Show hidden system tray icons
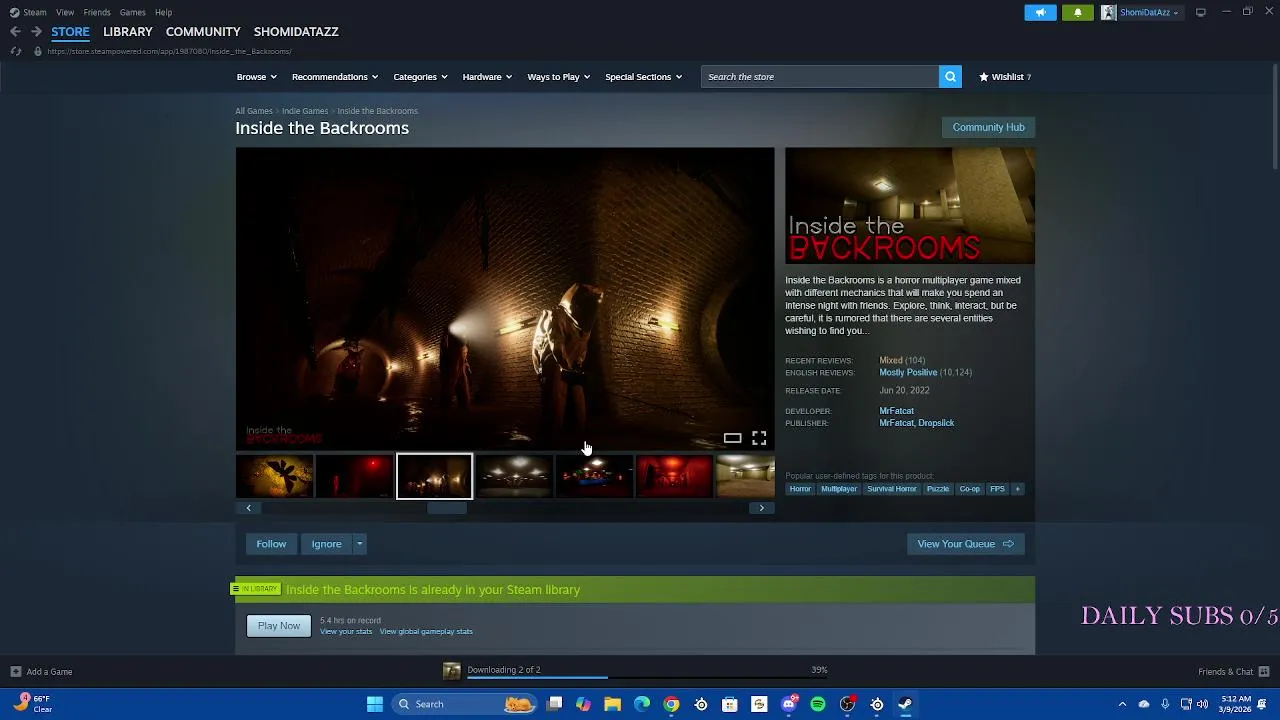The height and width of the screenshot is (720, 1280). click(x=1122, y=704)
